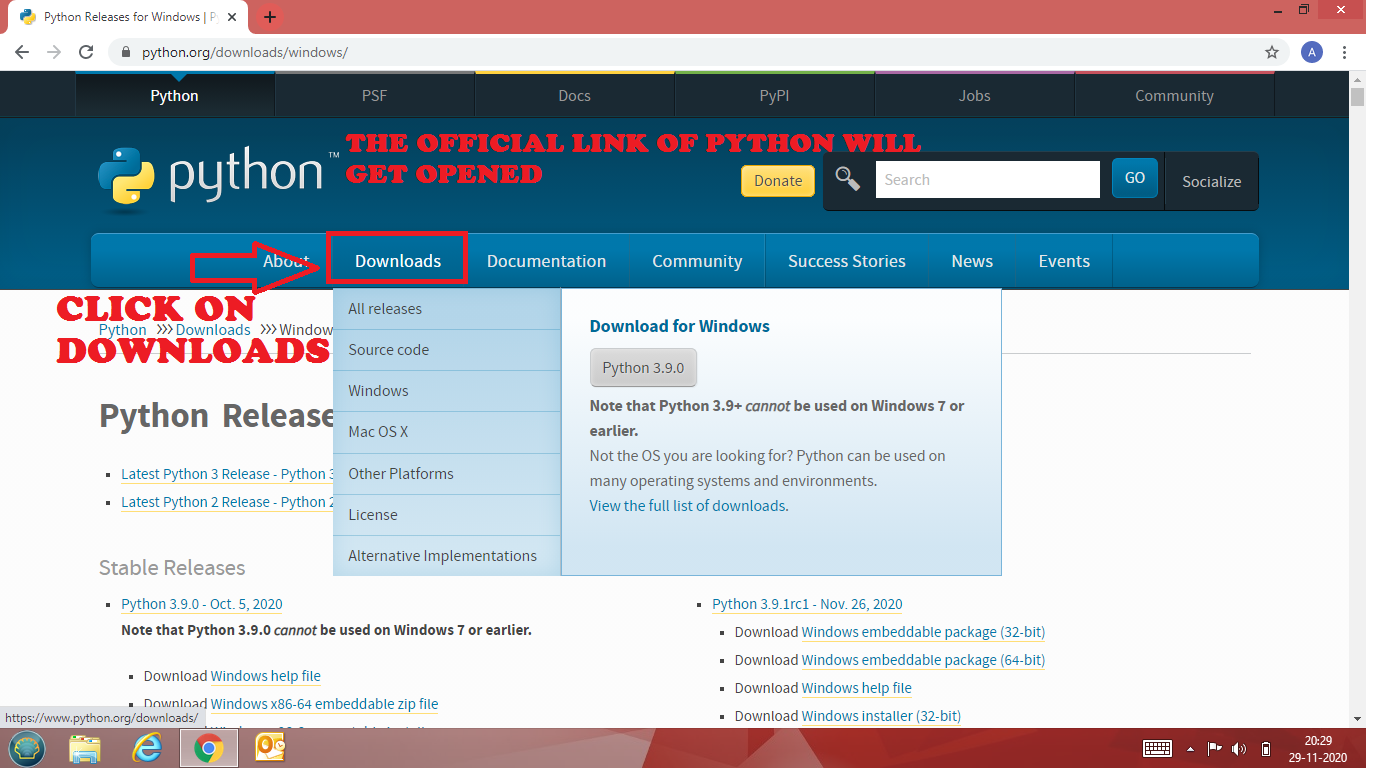Click the Chrome icon in the taskbar
This screenshot has width=1375, height=779.
point(208,748)
